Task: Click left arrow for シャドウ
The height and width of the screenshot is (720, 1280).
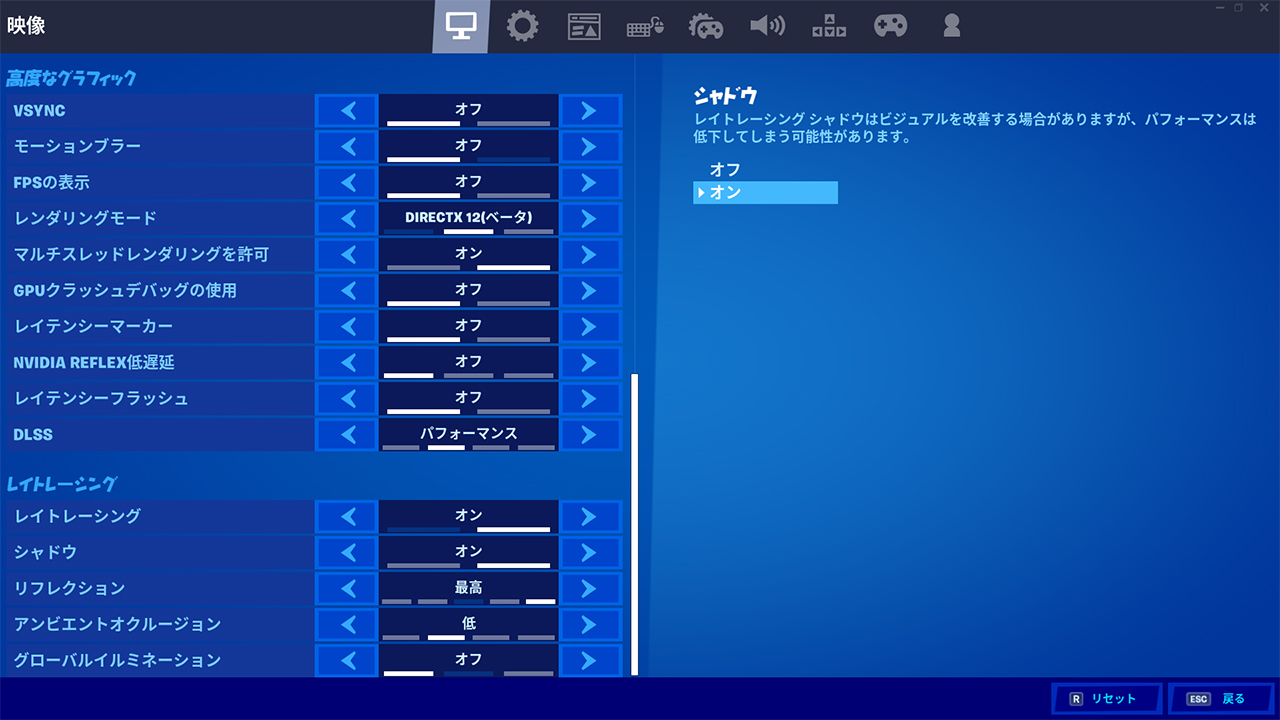Action: pyautogui.click(x=347, y=552)
